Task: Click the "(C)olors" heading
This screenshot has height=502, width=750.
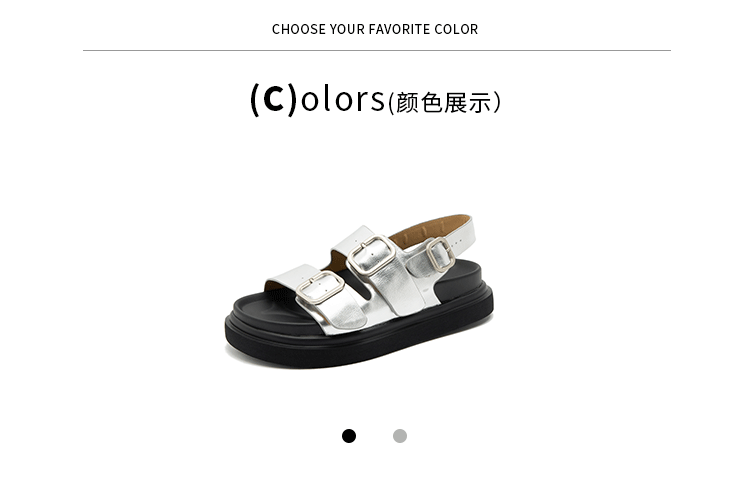Action: click(318, 99)
